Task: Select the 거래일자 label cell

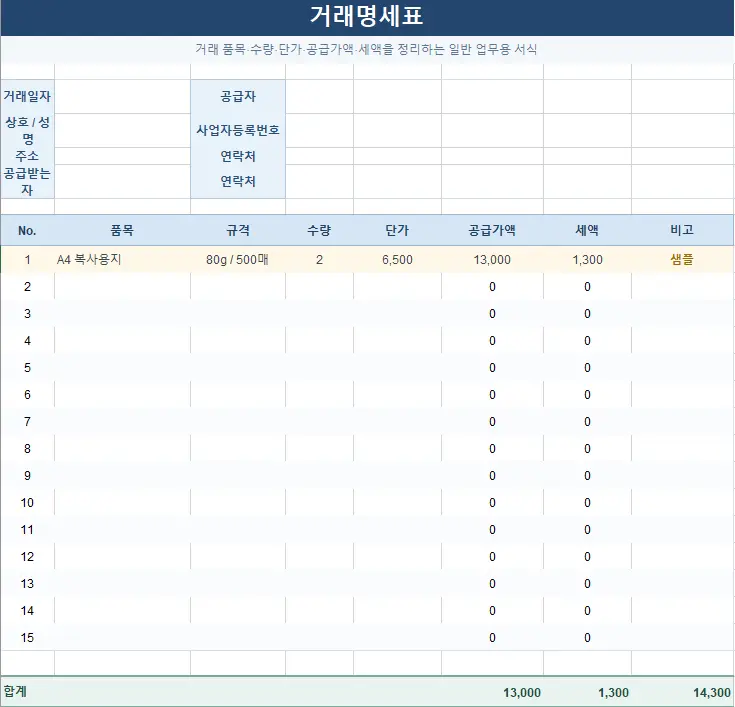Action: [27, 96]
